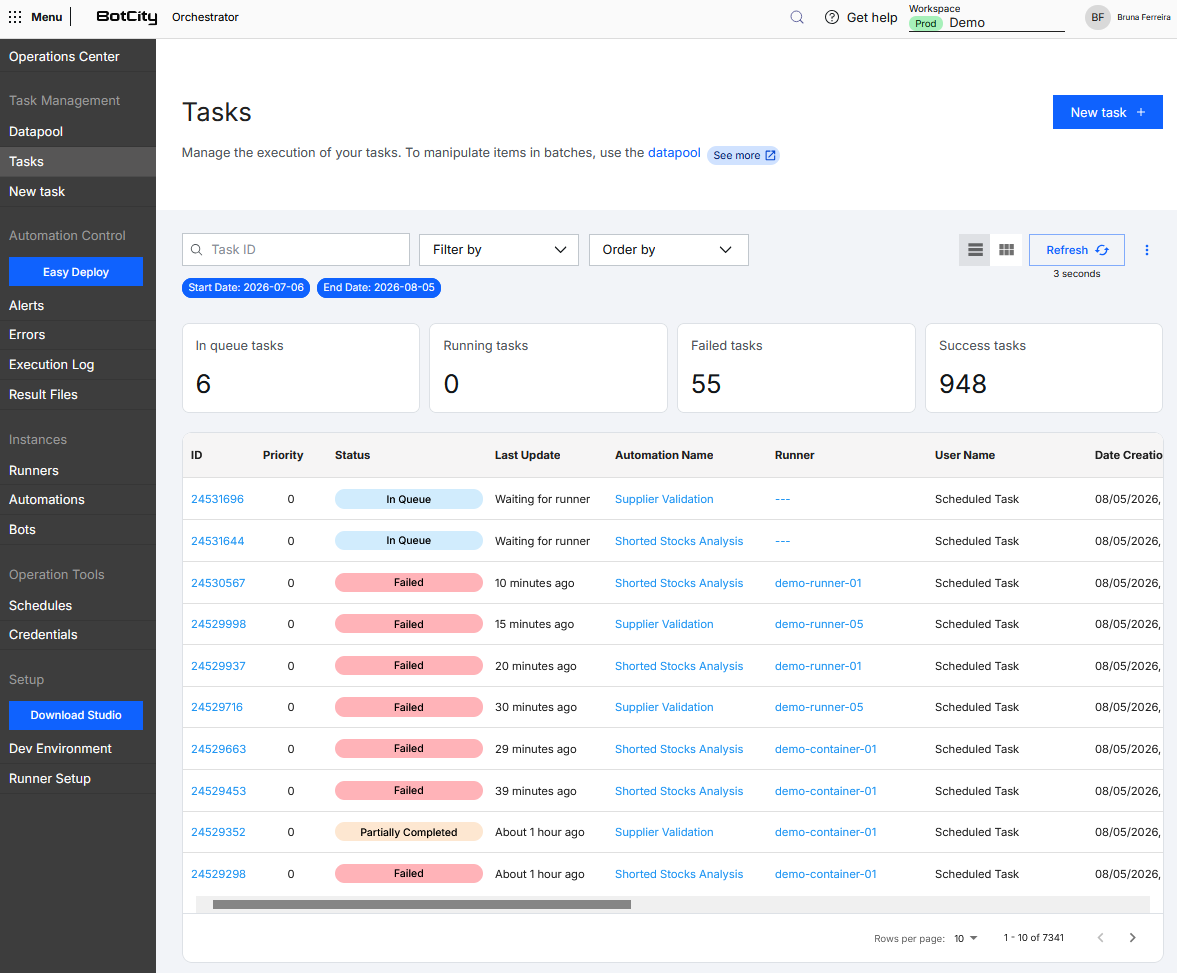Expand the Filter by dropdown
Image resolution: width=1177 pixels, height=973 pixels.
pyautogui.click(x=498, y=250)
